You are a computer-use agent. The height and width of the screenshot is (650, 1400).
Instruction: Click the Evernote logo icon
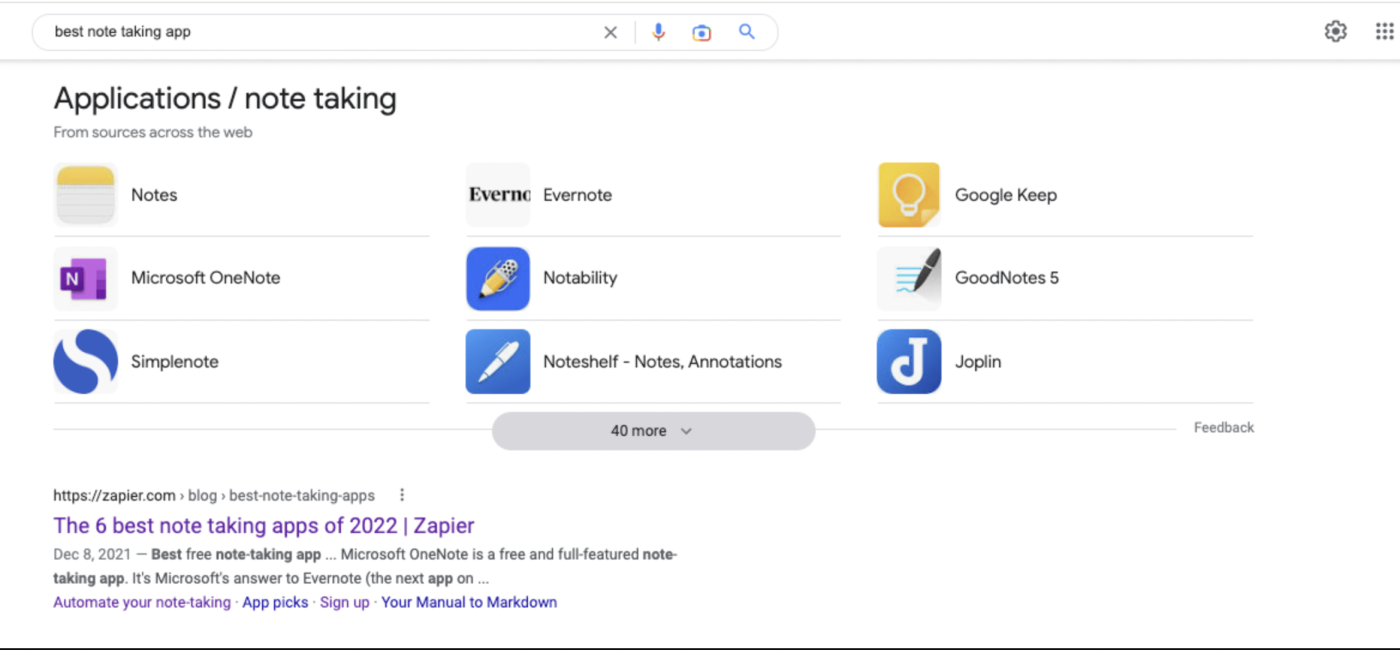498,195
